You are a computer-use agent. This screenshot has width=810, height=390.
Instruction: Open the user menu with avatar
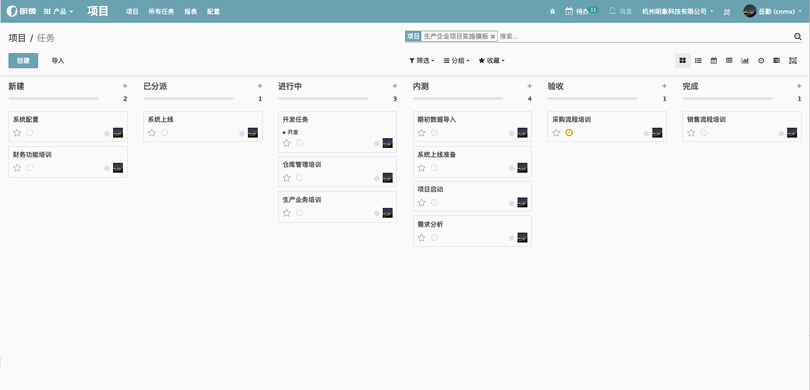(773, 11)
